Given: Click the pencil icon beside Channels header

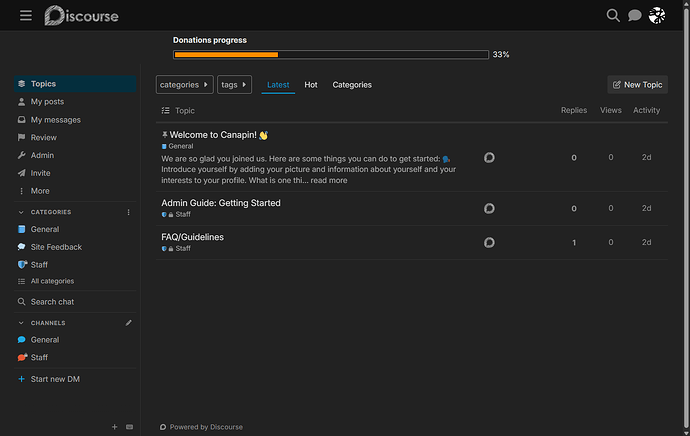Looking at the screenshot, I should (x=128, y=323).
